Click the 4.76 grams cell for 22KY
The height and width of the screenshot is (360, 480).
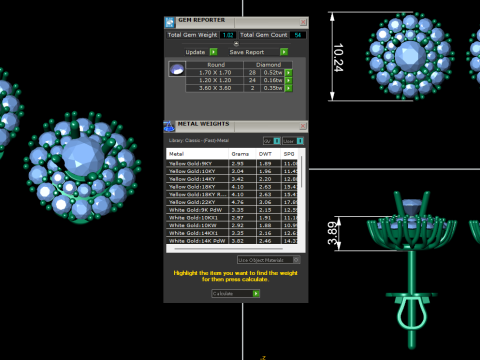pos(242,202)
